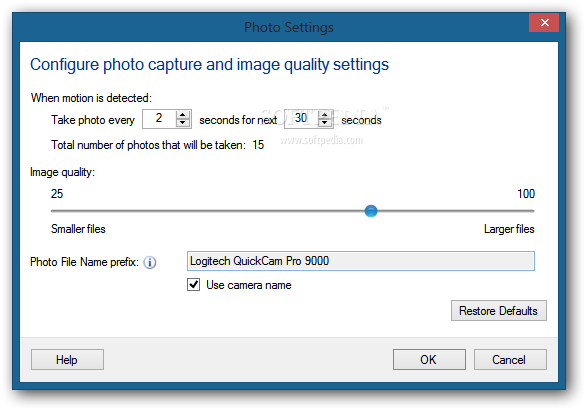This screenshot has width=586, height=410.
Task: Increase the duration seconds with up arrow
Action: click(x=324, y=115)
